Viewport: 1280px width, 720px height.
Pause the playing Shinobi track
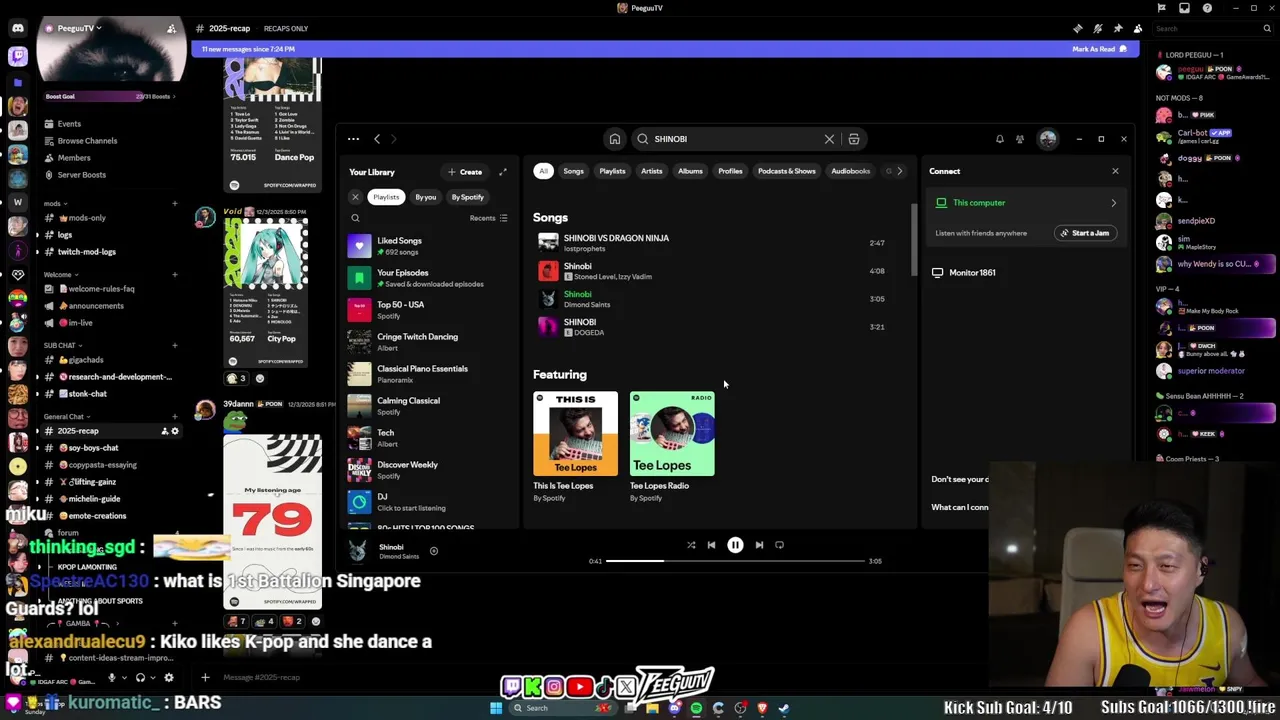(x=735, y=545)
